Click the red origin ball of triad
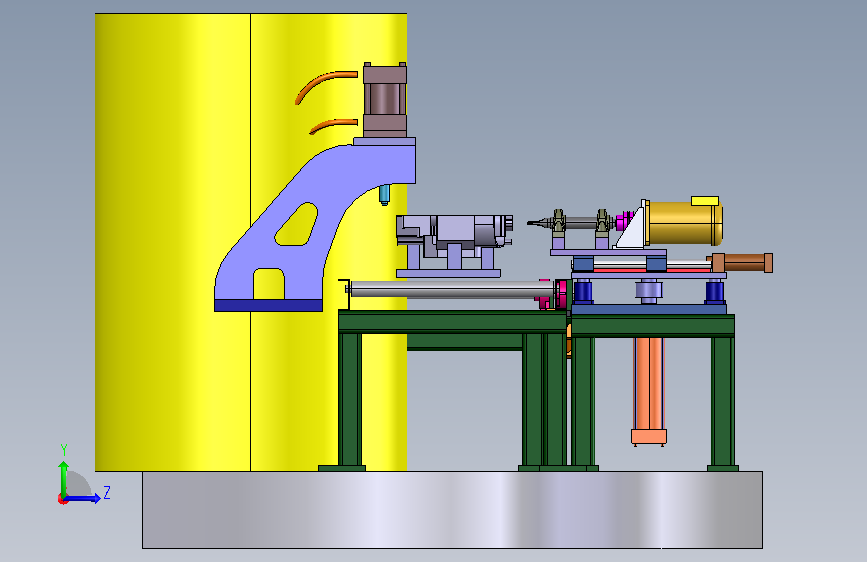The height and width of the screenshot is (562, 867). (x=62, y=499)
